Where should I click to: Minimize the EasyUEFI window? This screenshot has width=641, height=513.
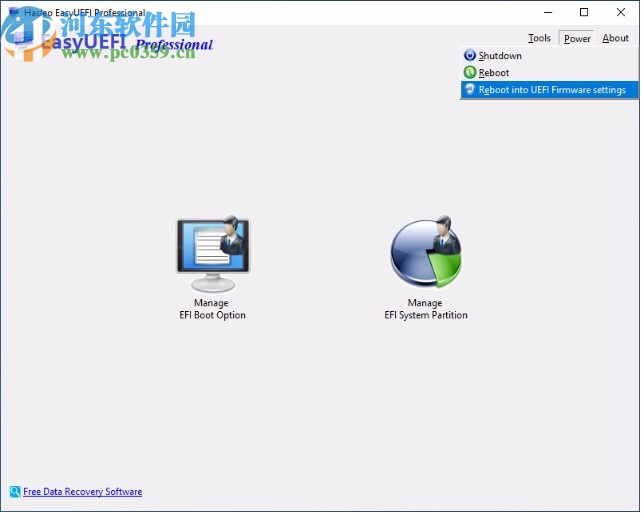tap(548, 12)
